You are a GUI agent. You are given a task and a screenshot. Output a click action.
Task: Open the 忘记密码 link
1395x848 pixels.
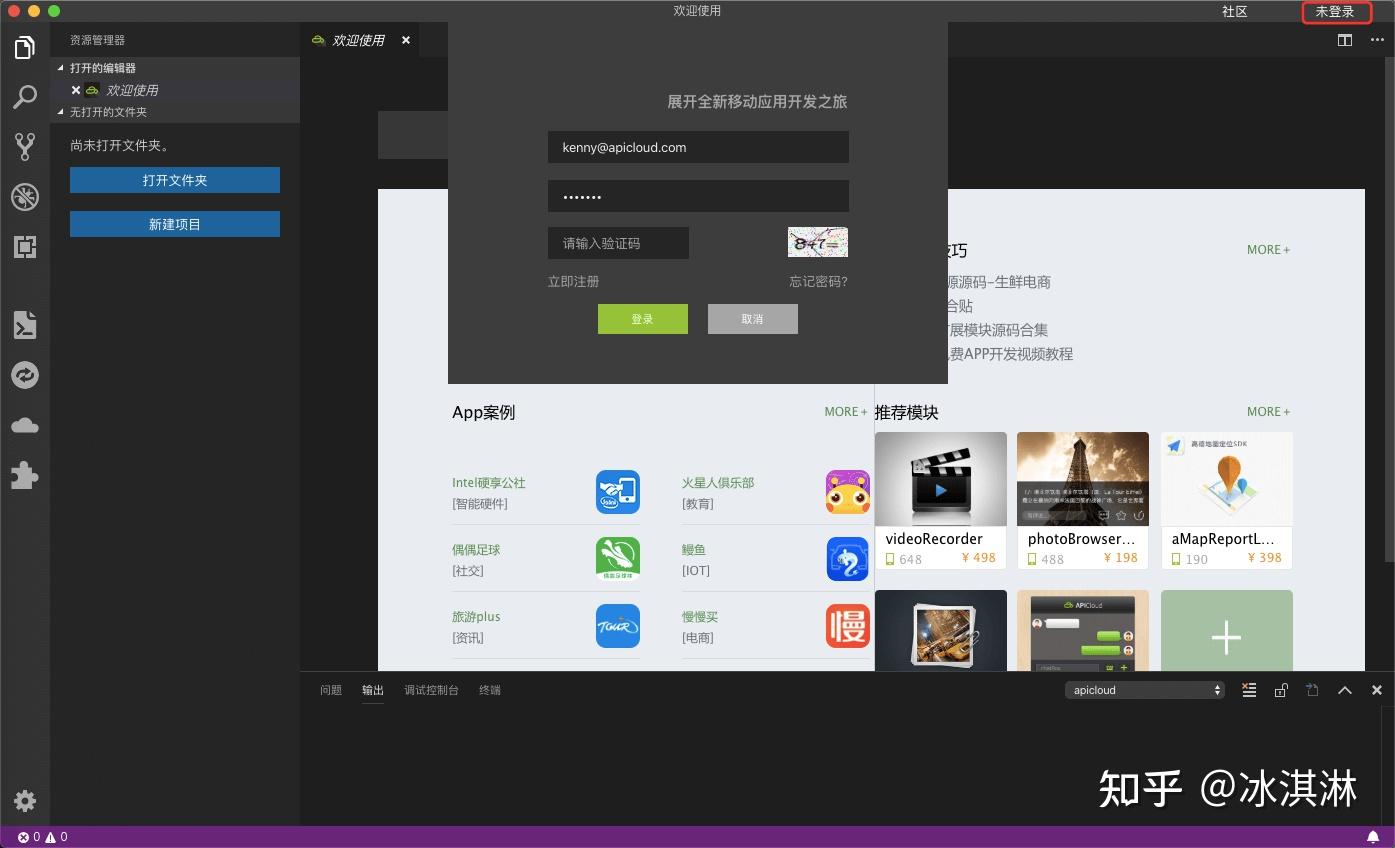click(817, 281)
